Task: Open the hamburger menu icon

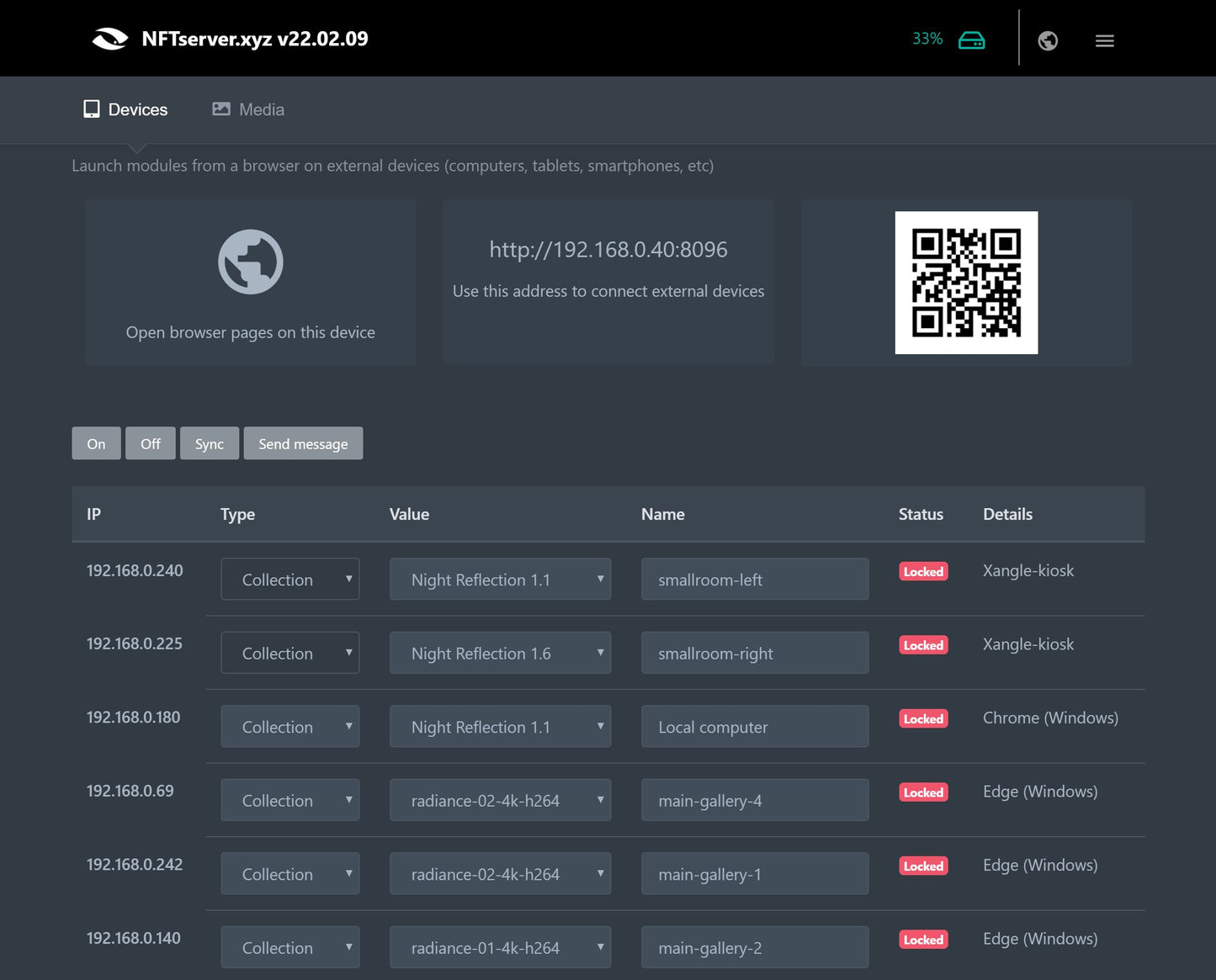Action: click(1104, 40)
